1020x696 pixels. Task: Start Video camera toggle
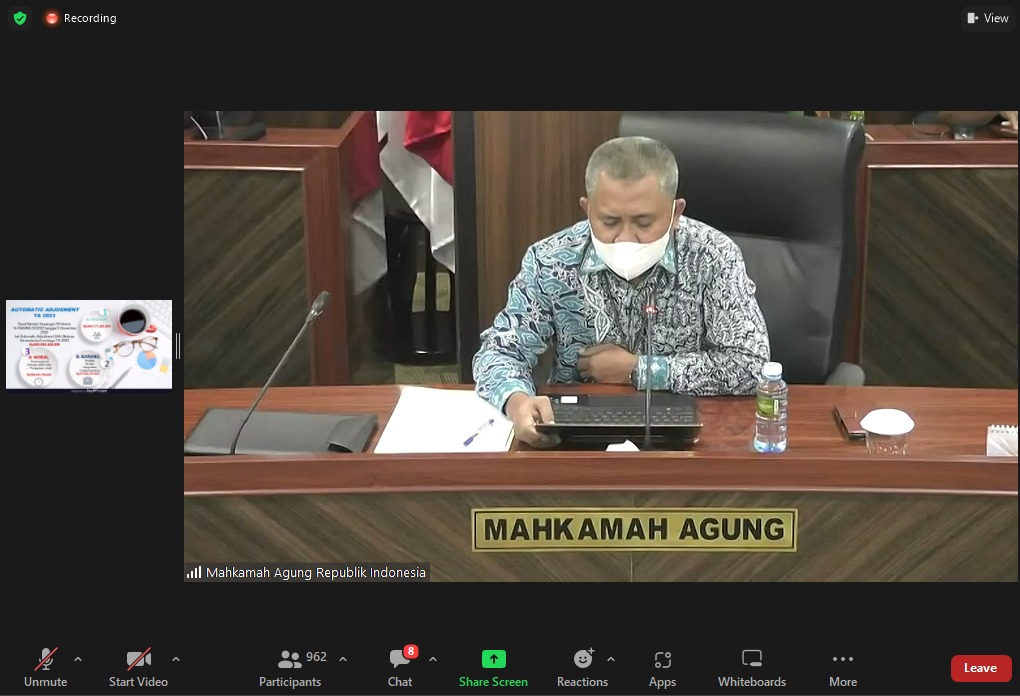point(138,667)
